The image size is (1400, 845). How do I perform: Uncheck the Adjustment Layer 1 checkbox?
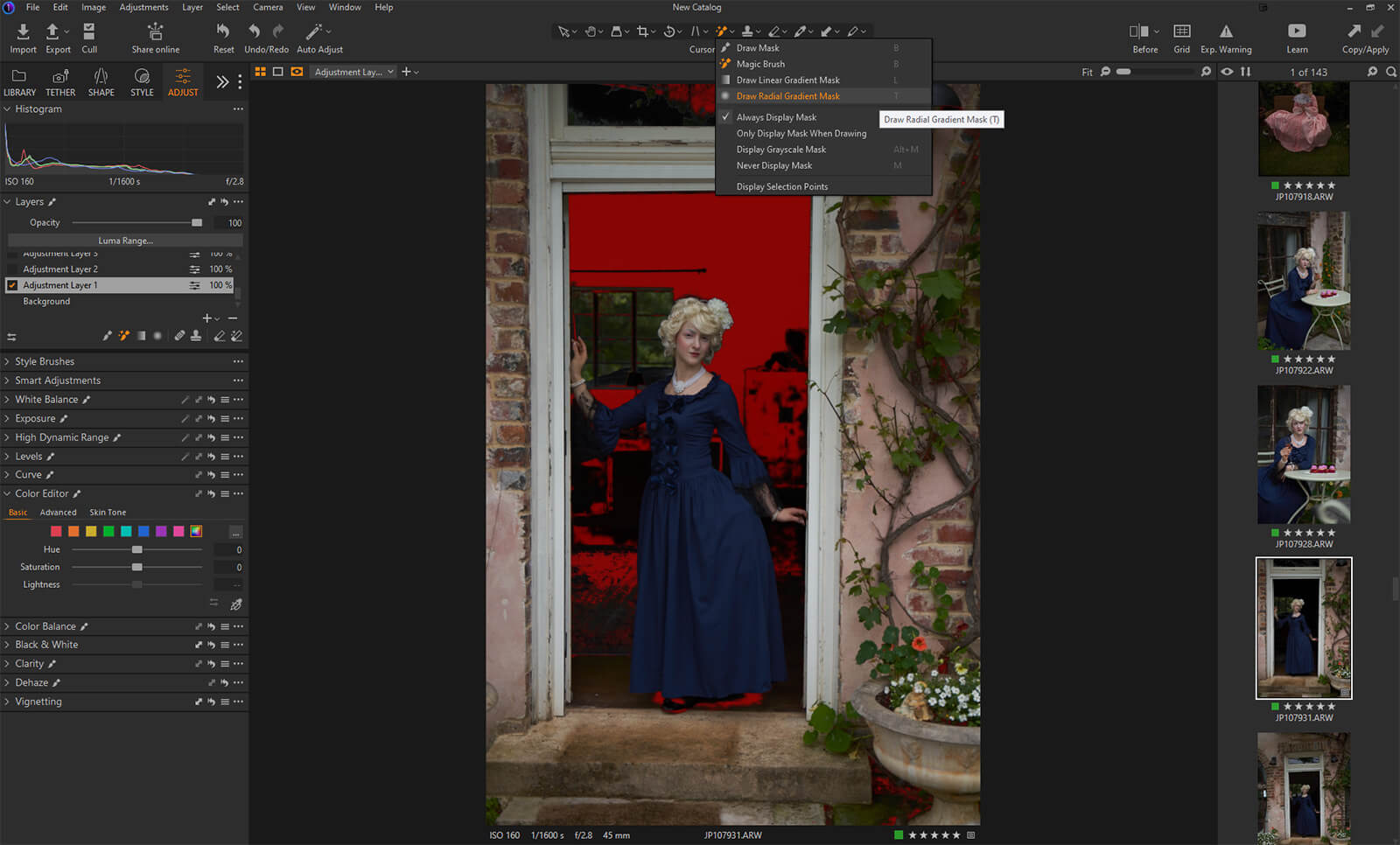coord(12,285)
